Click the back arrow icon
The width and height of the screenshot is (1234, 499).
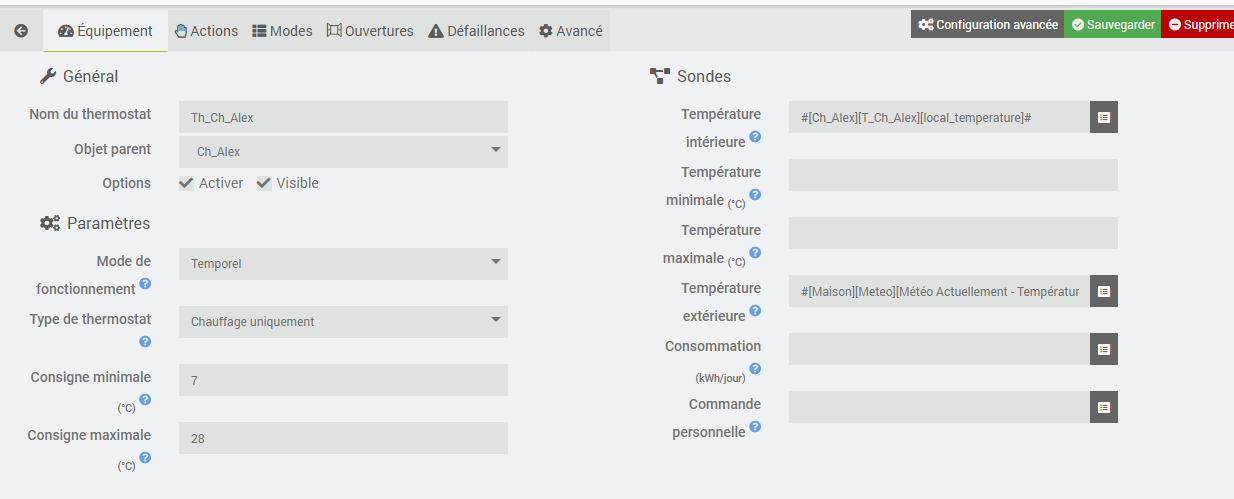[x=21, y=31]
